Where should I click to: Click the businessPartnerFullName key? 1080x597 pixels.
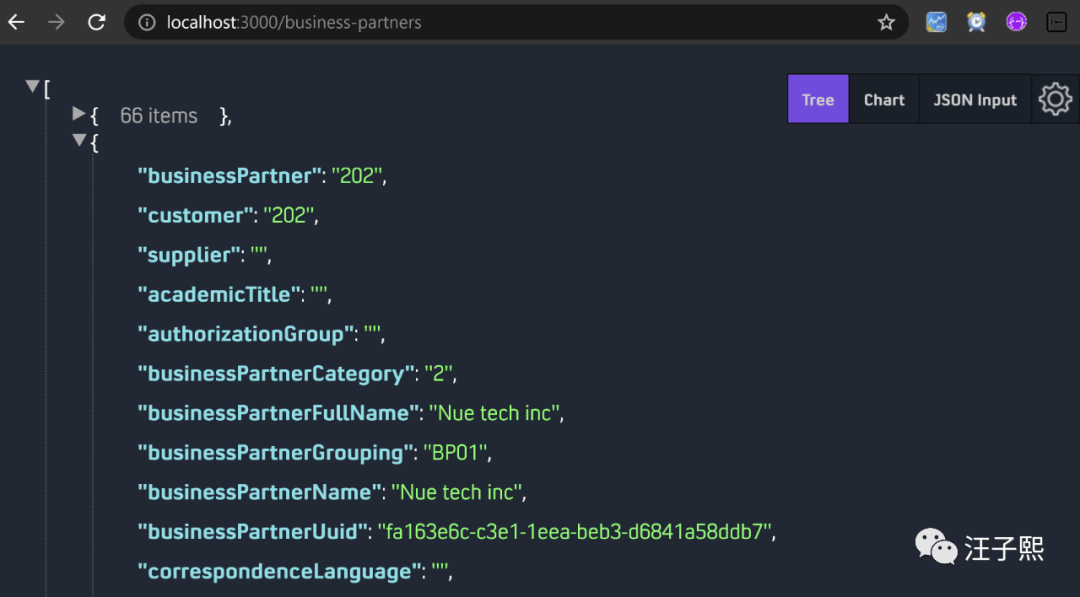(x=278, y=413)
